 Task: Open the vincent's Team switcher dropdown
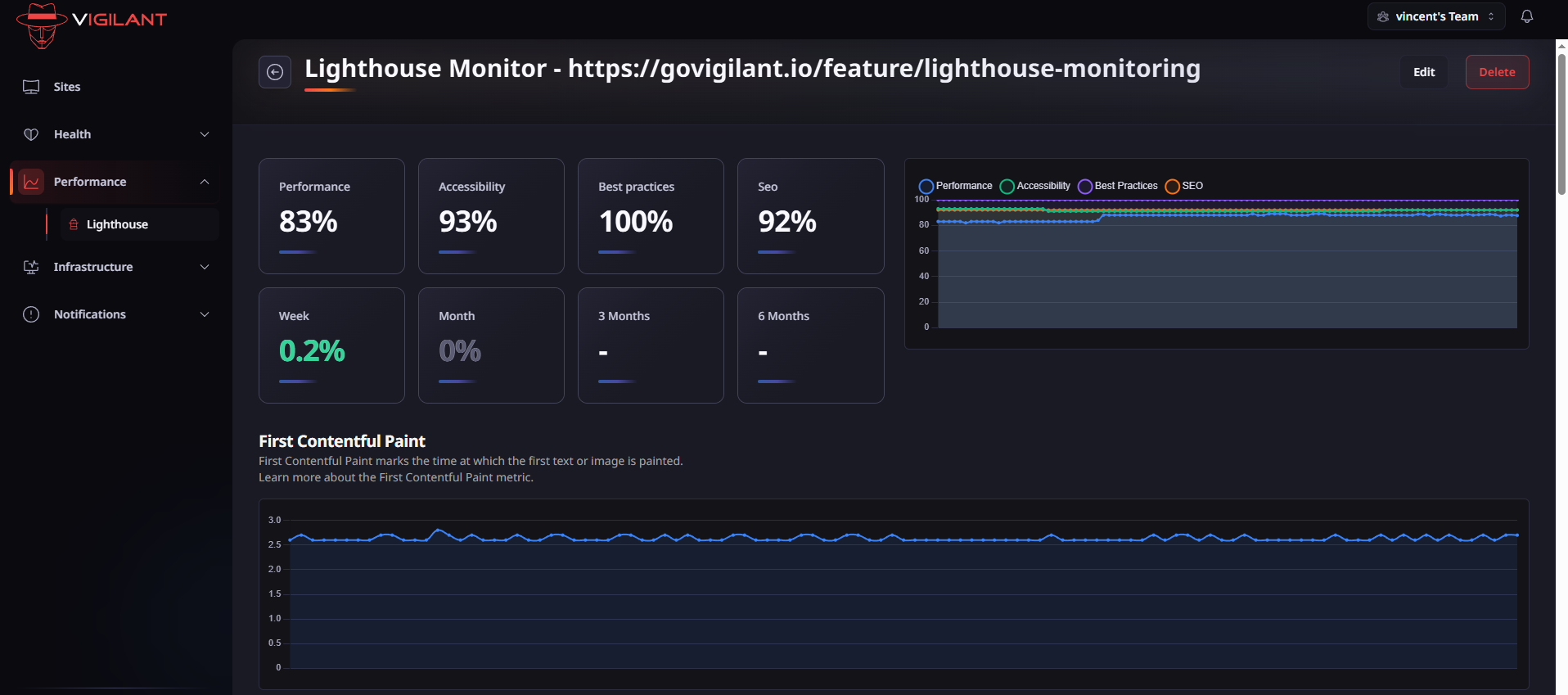1435,16
